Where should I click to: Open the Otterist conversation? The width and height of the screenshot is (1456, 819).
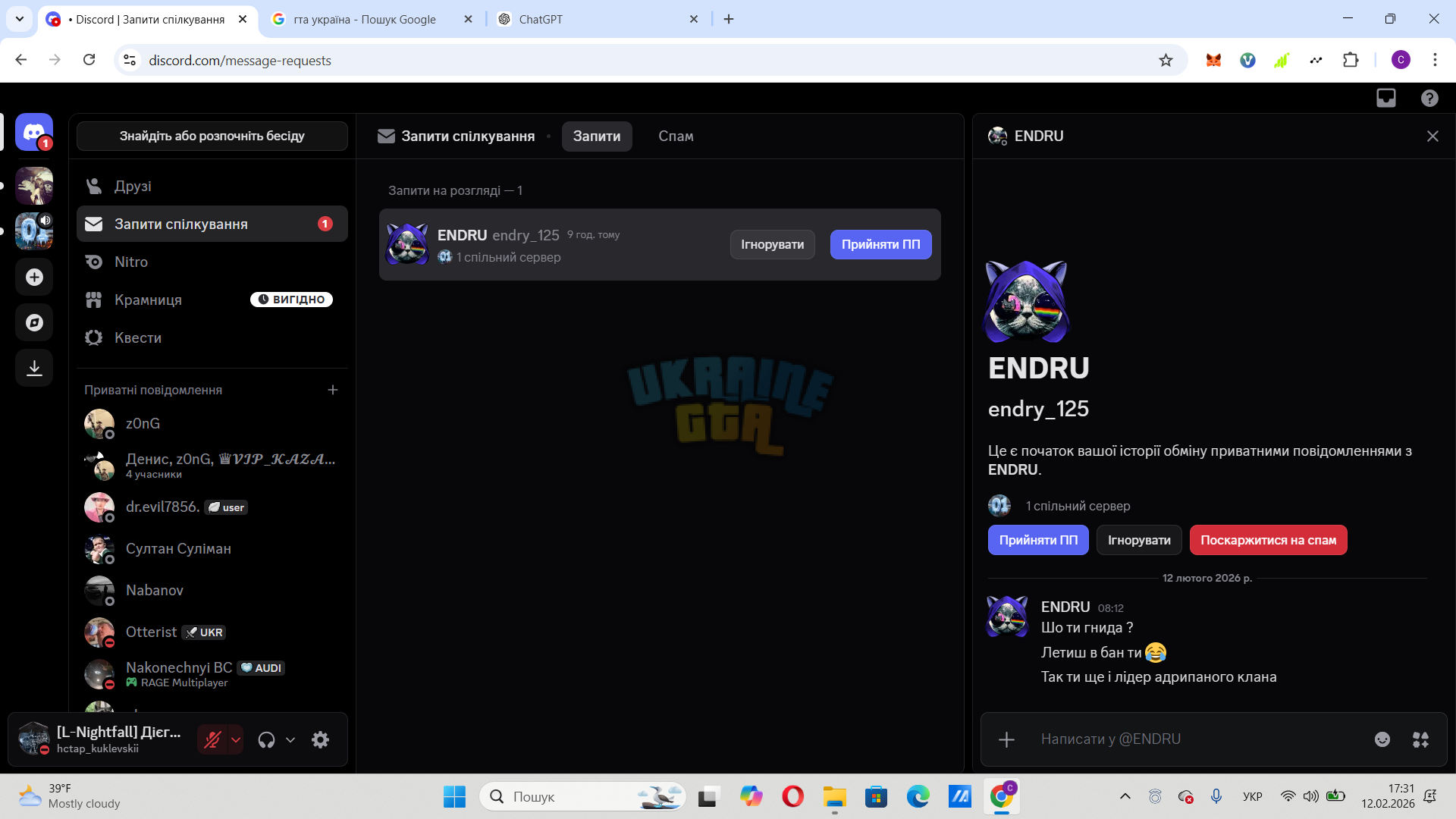point(212,632)
